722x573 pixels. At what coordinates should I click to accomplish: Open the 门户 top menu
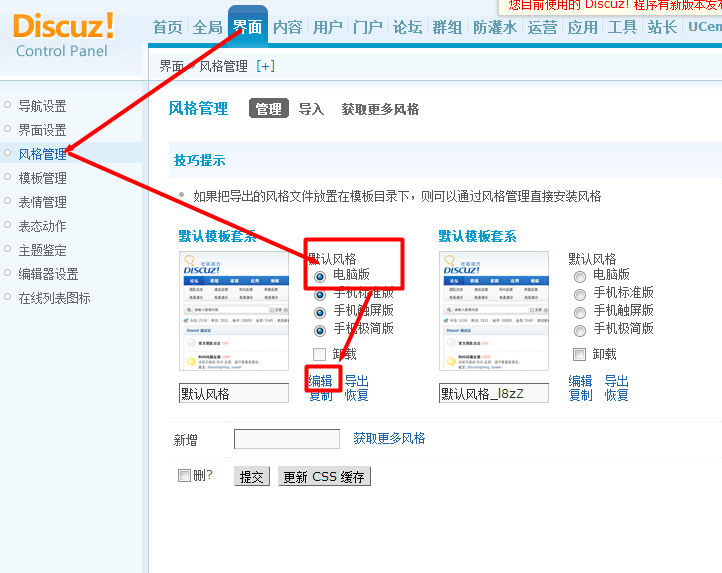[368, 27]
